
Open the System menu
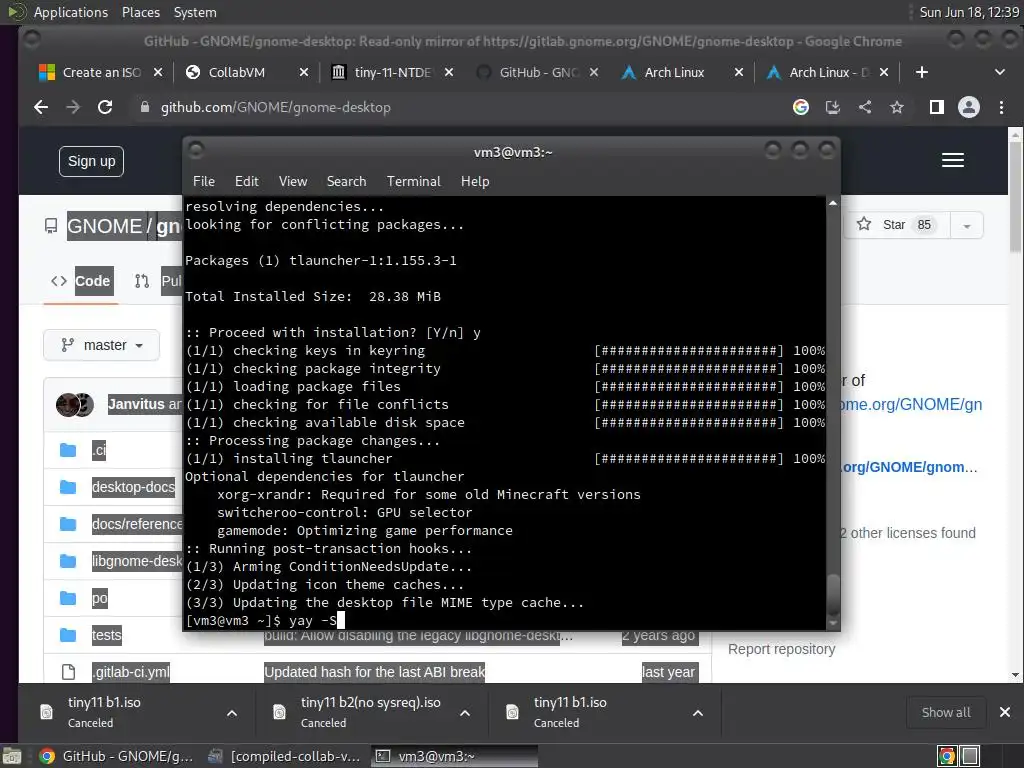tap(195, 12)
